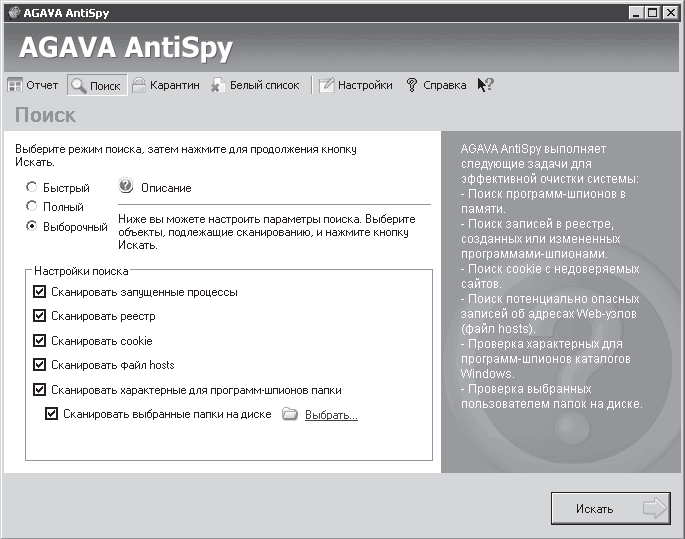Click the Белый список flag icon
This screenshot has height=539, width=685.
(x=219, y=86)
